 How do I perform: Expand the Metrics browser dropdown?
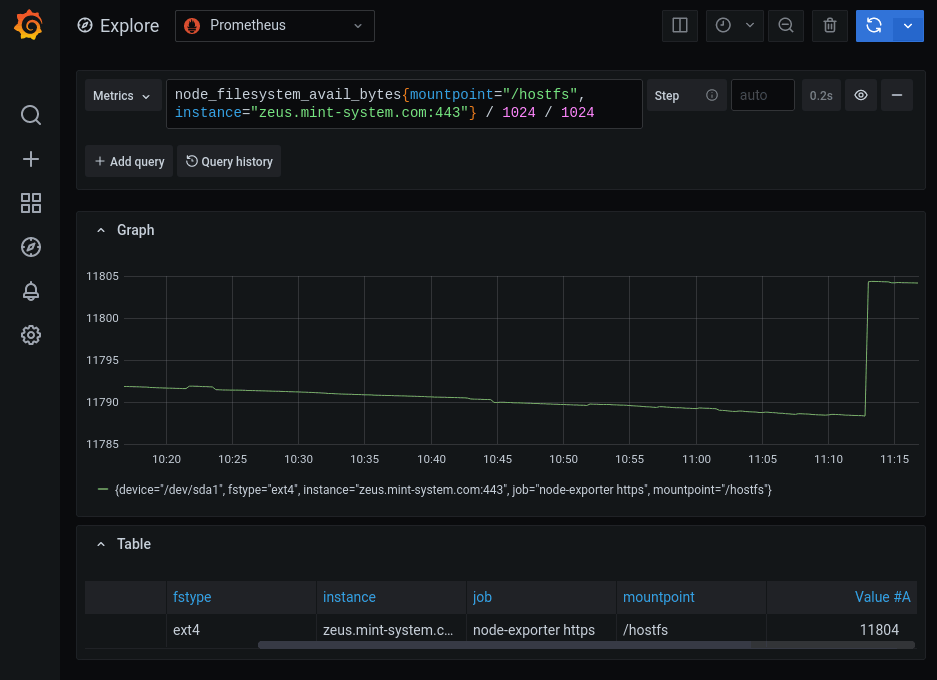tap(122, 95)
